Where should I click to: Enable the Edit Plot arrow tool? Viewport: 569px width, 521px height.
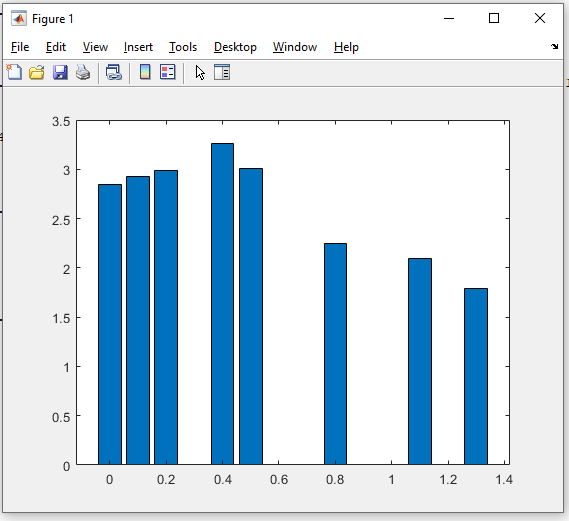(x=200, y=72)
